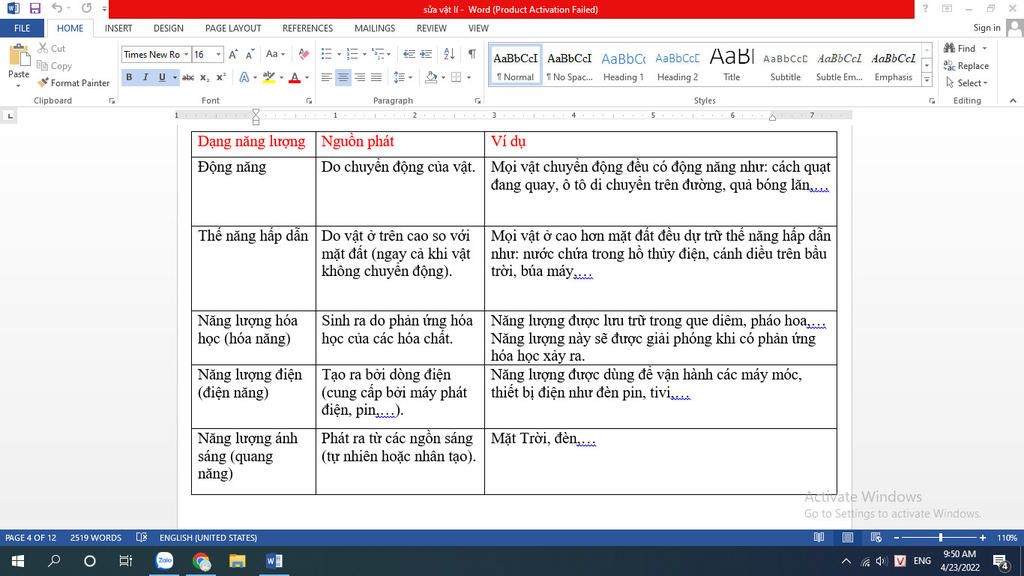The width and height of the screenshot is (1024, 576).
Task: Switch to DESIGN tab
Action: click(x=168, y=28)
